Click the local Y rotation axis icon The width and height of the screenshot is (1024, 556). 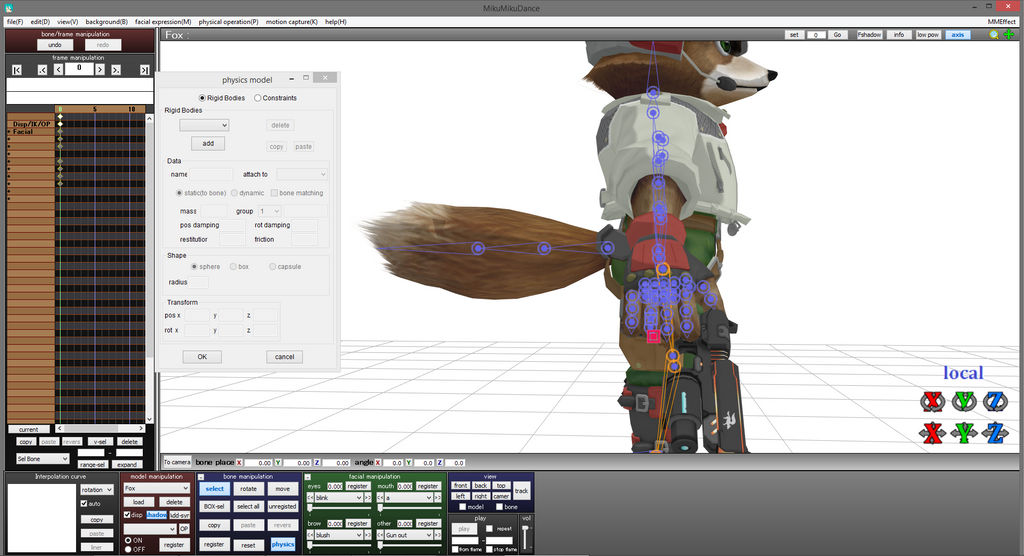964,401
